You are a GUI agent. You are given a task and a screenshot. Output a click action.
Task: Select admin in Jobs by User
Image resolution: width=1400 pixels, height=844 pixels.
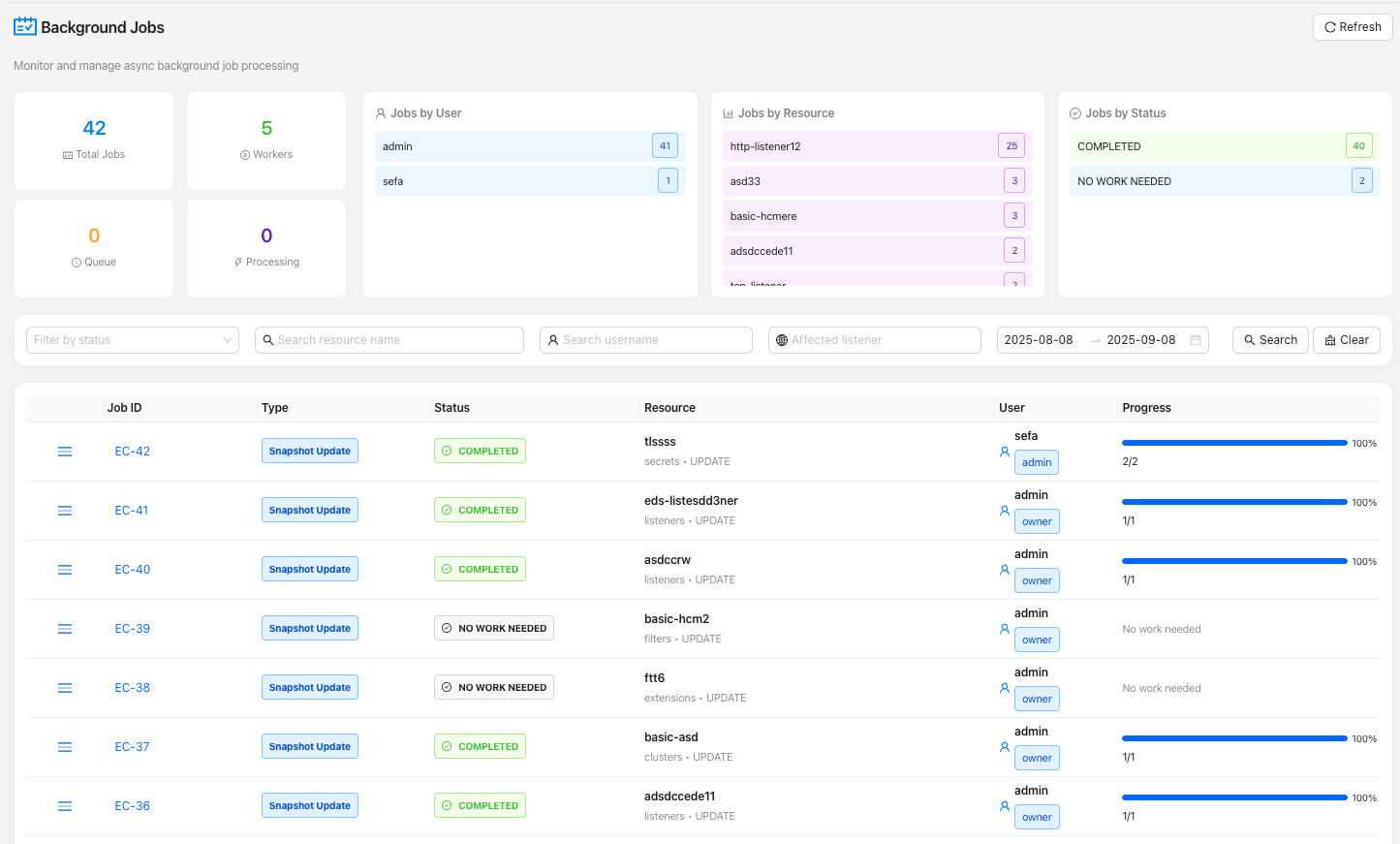tap(530, 146)
